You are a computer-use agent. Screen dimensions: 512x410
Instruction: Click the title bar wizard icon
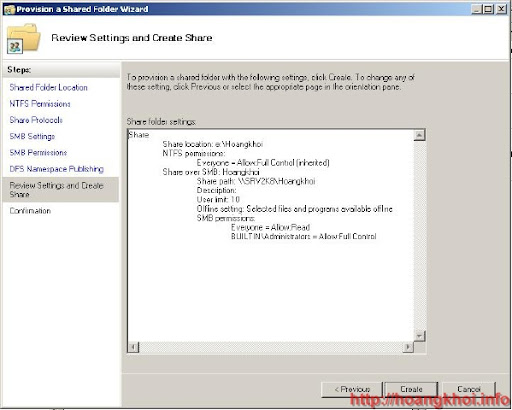point(9,9)
